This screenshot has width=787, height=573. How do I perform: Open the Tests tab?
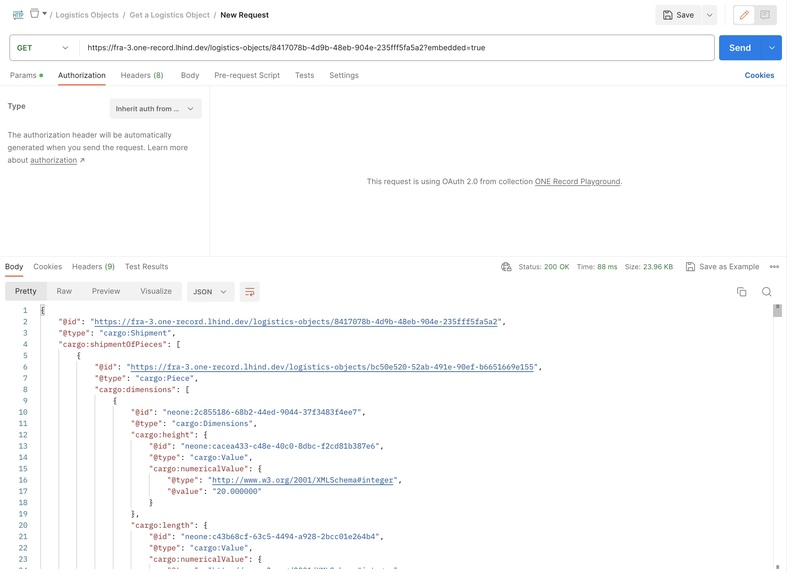(x=304, y=75)
